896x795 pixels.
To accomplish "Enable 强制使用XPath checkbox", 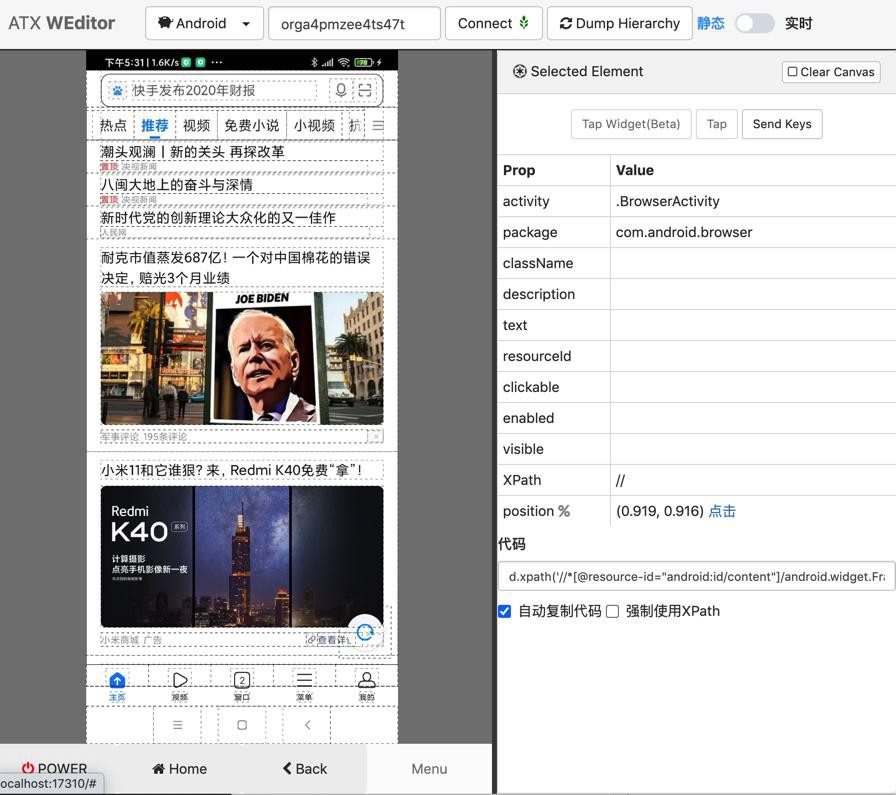I will (x=613, y=612).
